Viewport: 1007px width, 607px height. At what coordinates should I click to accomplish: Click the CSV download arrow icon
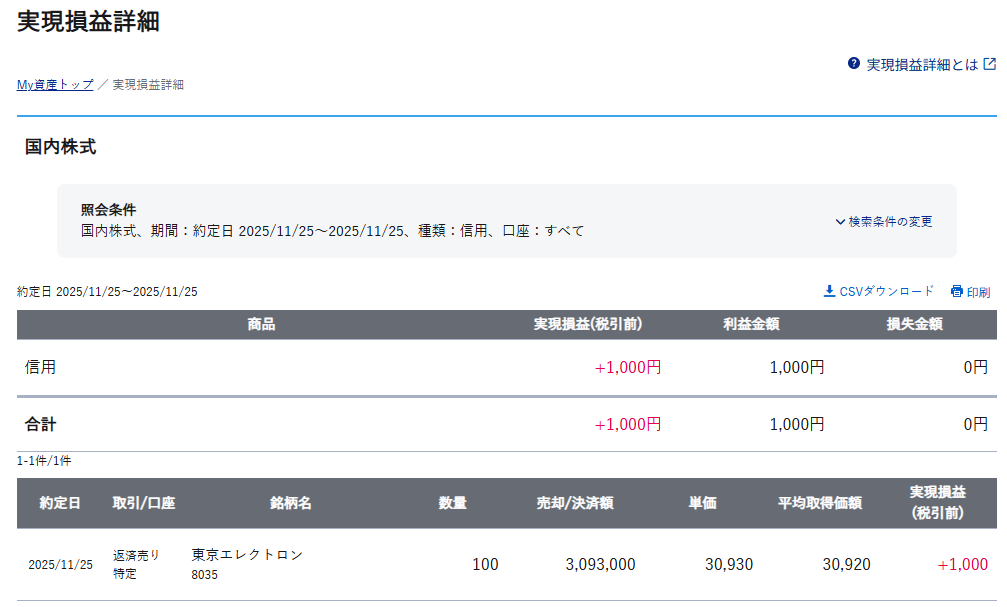pos(829,291)
